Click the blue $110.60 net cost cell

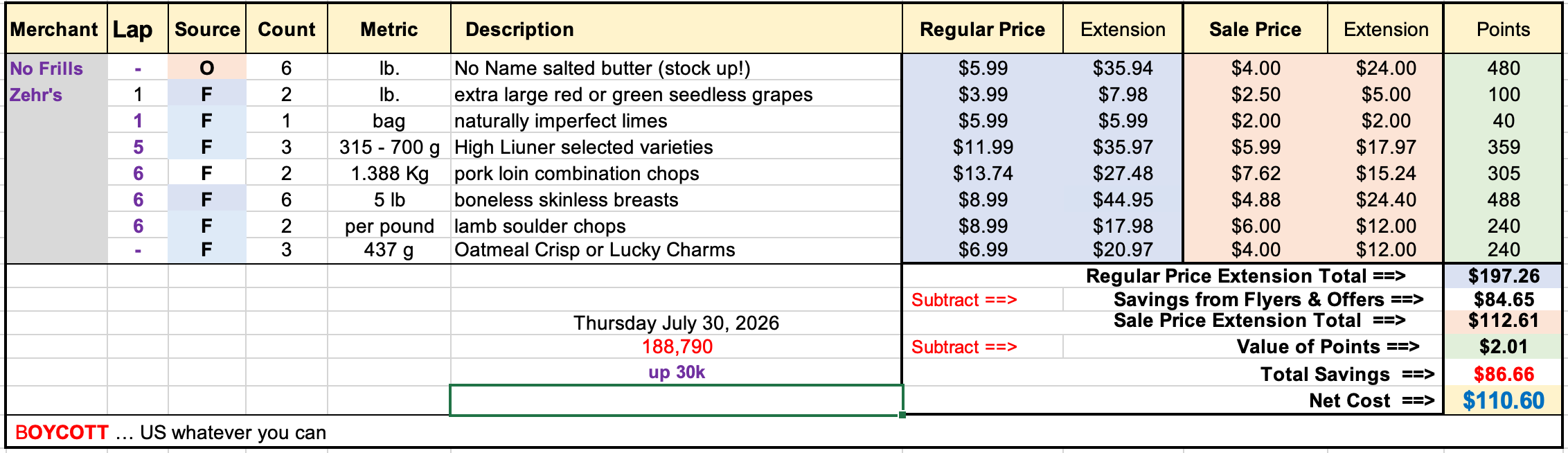tap(1503, 400)
